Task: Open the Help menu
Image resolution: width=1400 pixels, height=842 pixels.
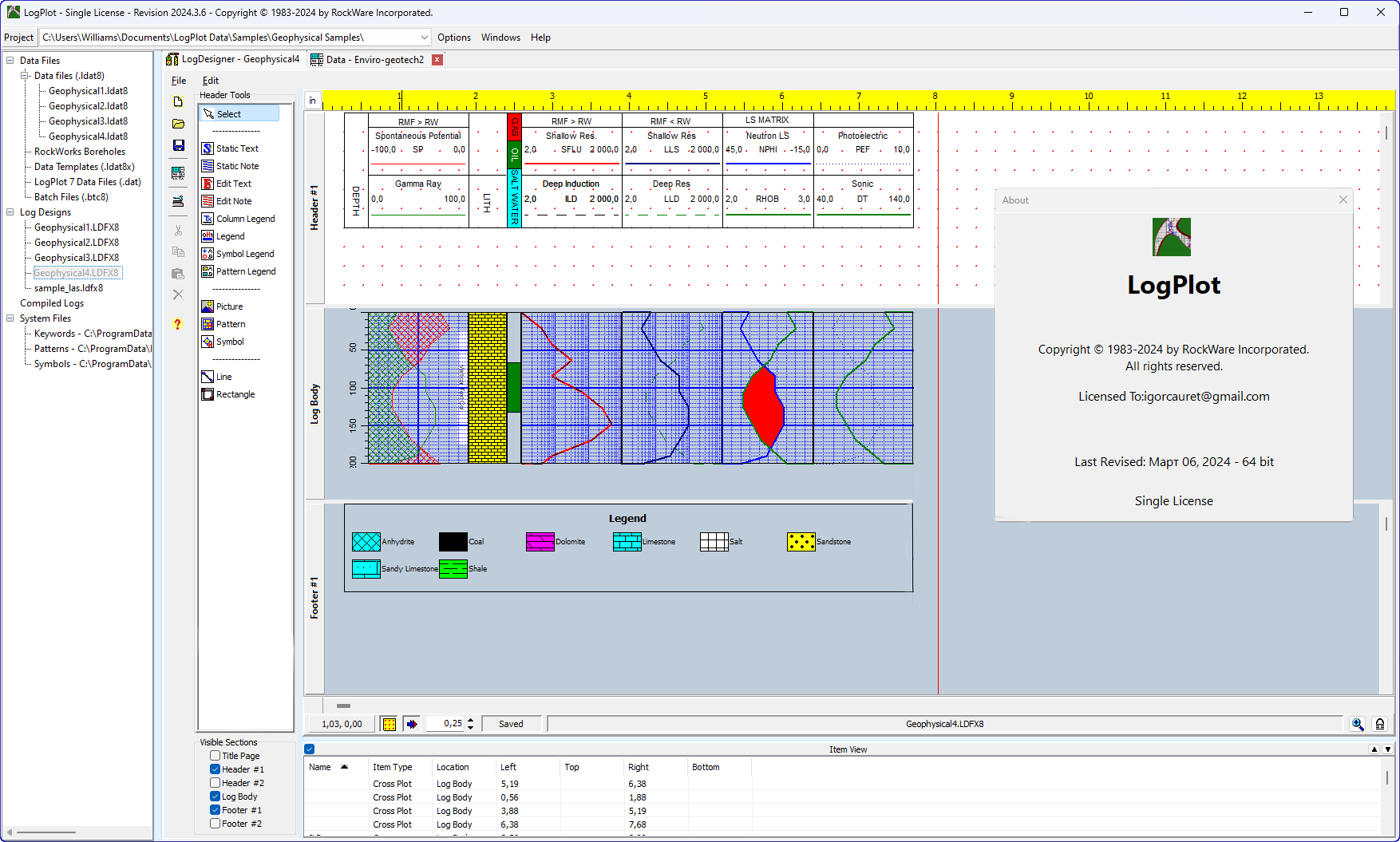Action: [x=540, y=38]
